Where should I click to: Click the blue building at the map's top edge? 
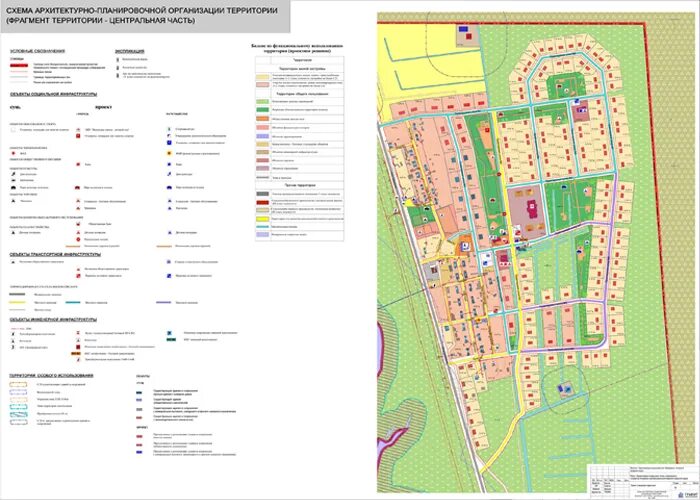point(463,29)
